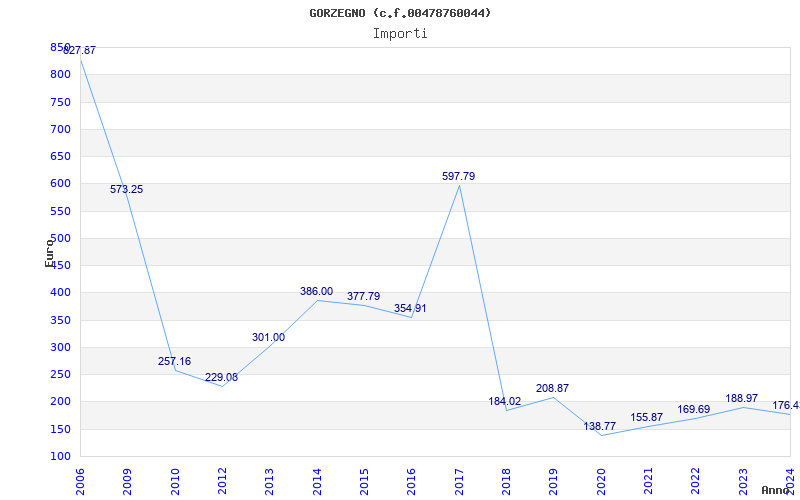Click the 100 y-axis tick label
Viewport: 800px width, 500px height.
pyautogui.click(x=60, y=456)
